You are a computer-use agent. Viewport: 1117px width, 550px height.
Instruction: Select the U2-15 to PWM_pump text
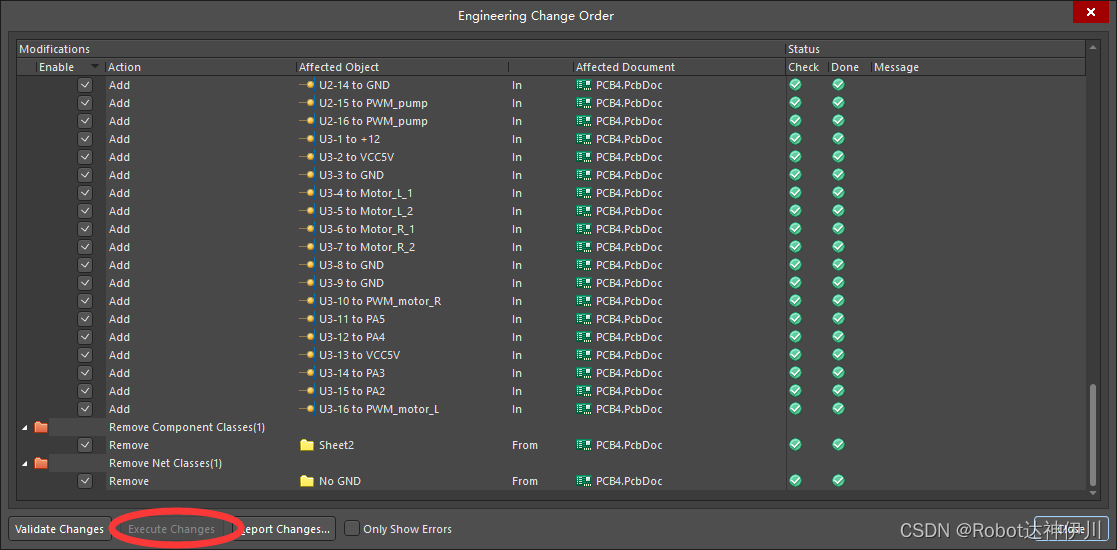click(373, 103)
